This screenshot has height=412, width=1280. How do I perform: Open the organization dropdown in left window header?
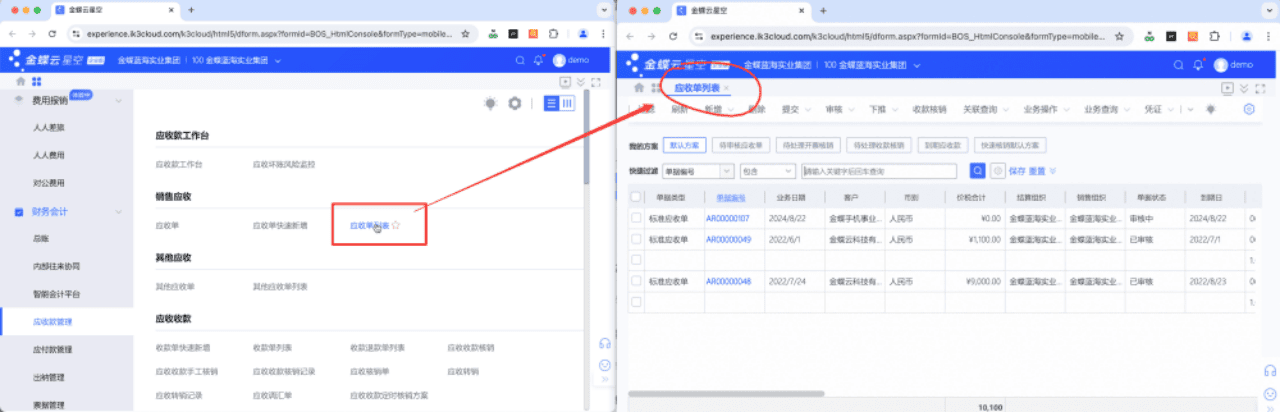(x=279, y=60)
